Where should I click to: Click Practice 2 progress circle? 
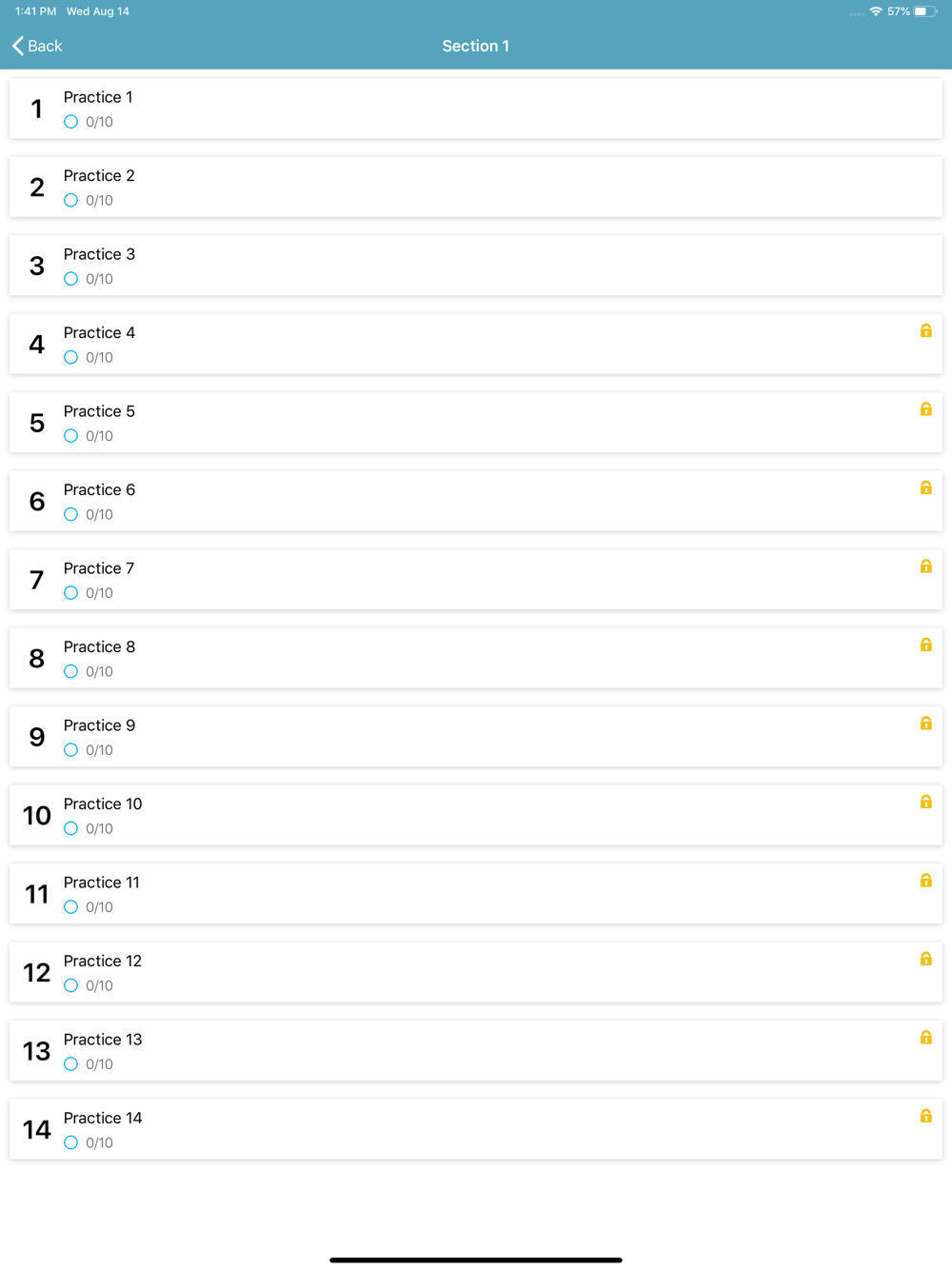click(x=70, y=200)
